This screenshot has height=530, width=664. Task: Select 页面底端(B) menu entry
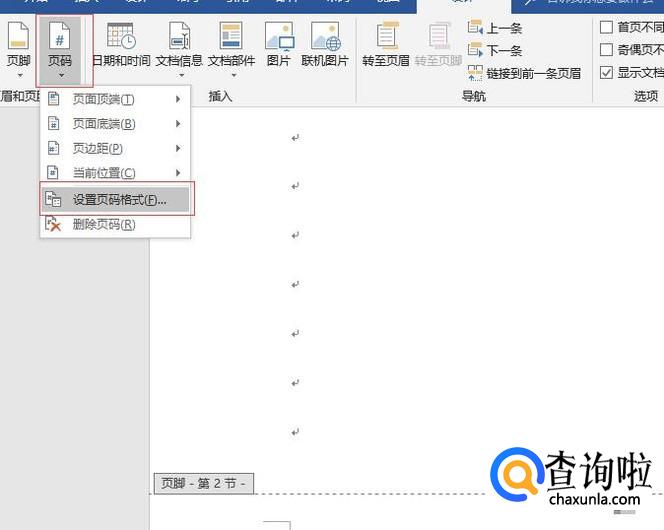tap(115, 124)
